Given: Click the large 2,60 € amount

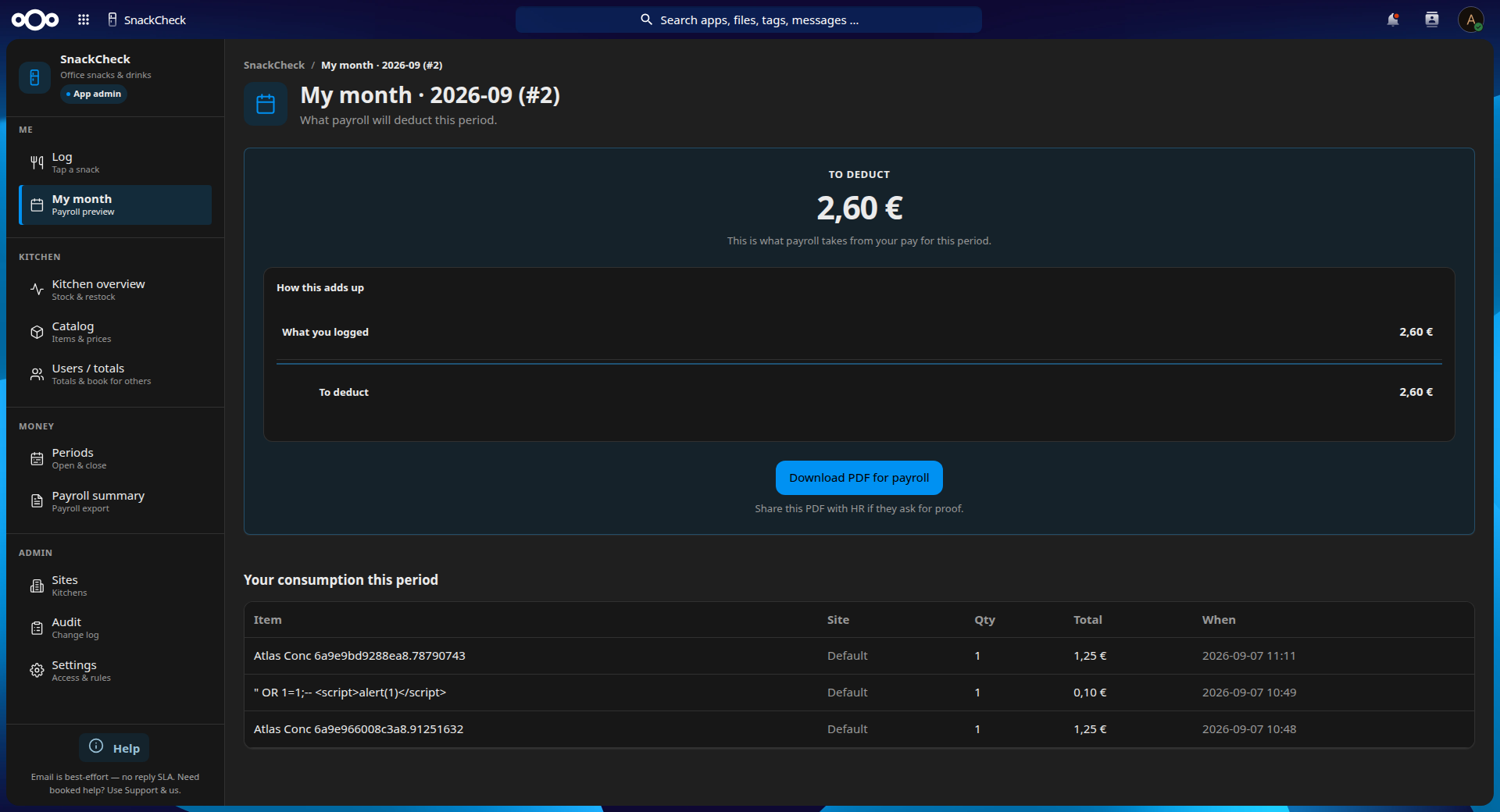Looking at the screenshot, I should (x=859, y=208).
